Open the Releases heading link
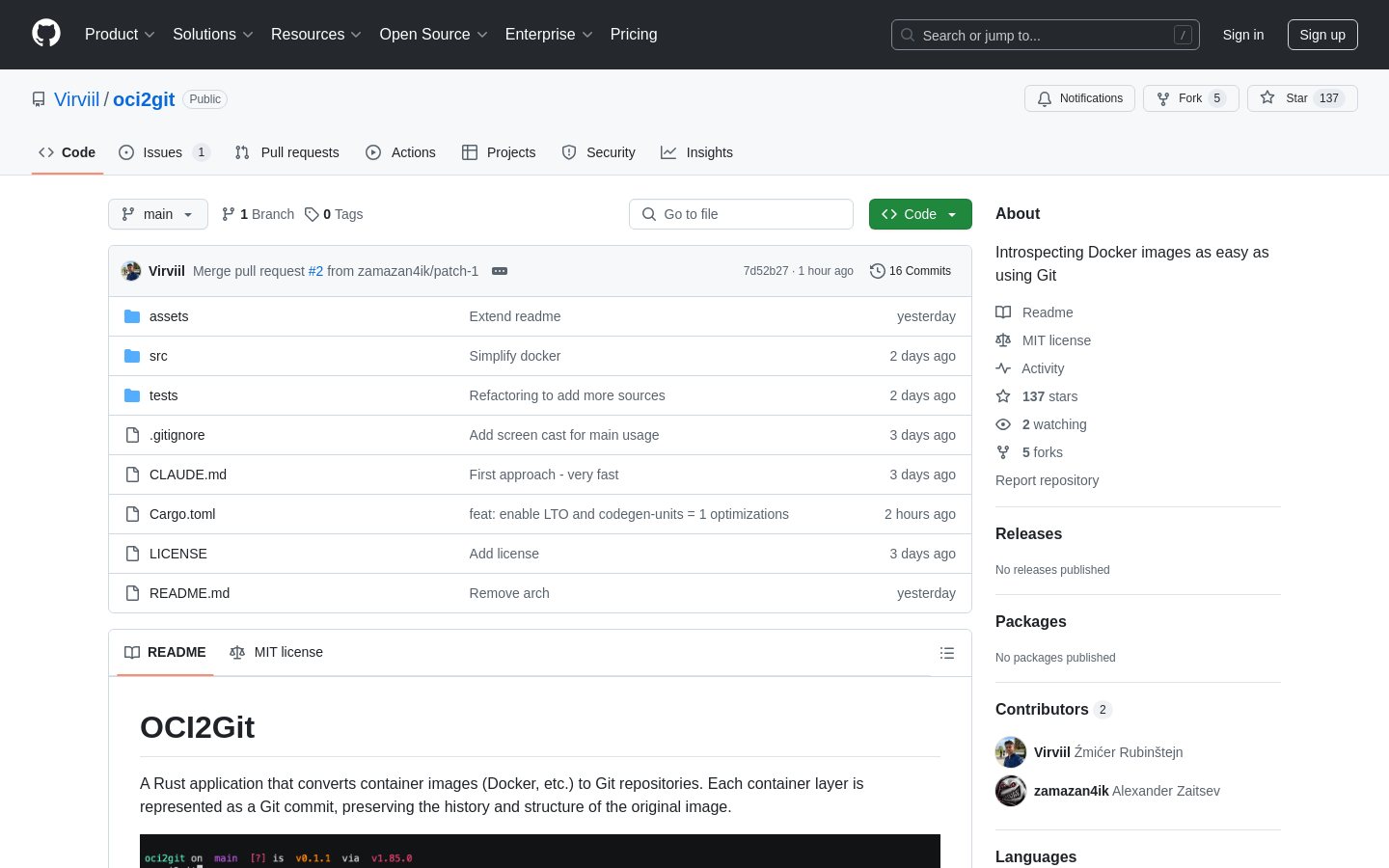The image size is (1389, 868). point(1028,534)
